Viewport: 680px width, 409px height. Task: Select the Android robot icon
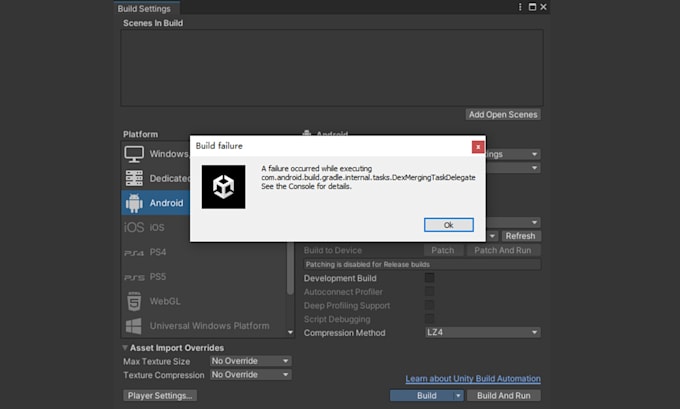click(134, 203)
